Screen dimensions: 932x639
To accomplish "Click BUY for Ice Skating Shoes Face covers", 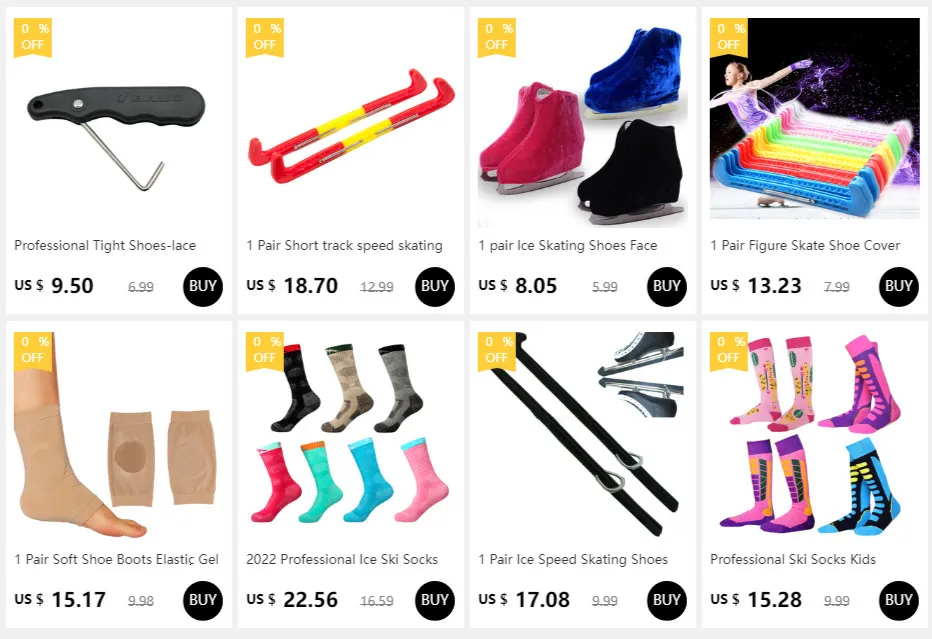I will 666,287.
